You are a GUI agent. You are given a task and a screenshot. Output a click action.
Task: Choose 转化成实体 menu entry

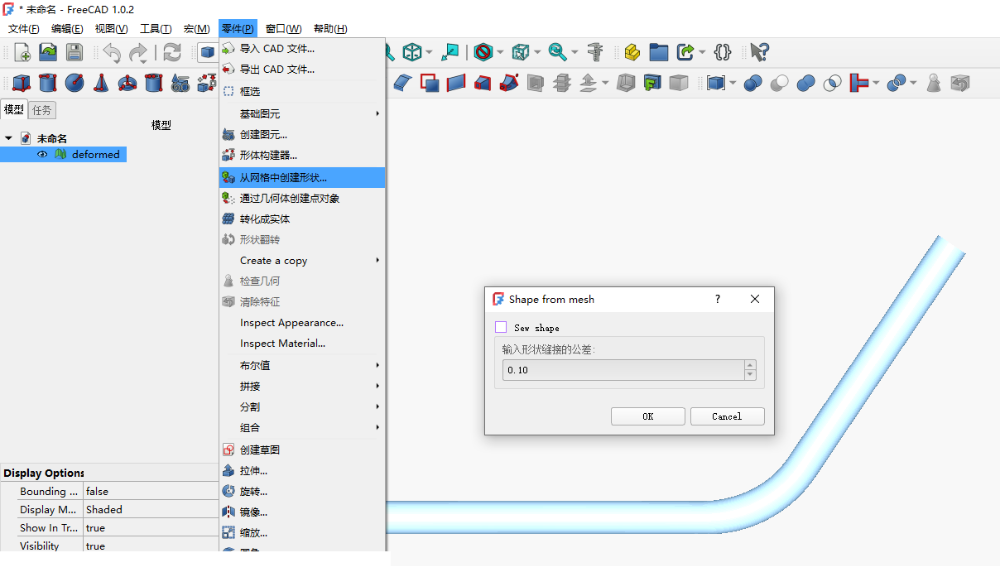pyautogui.click(x=302, y=219)
